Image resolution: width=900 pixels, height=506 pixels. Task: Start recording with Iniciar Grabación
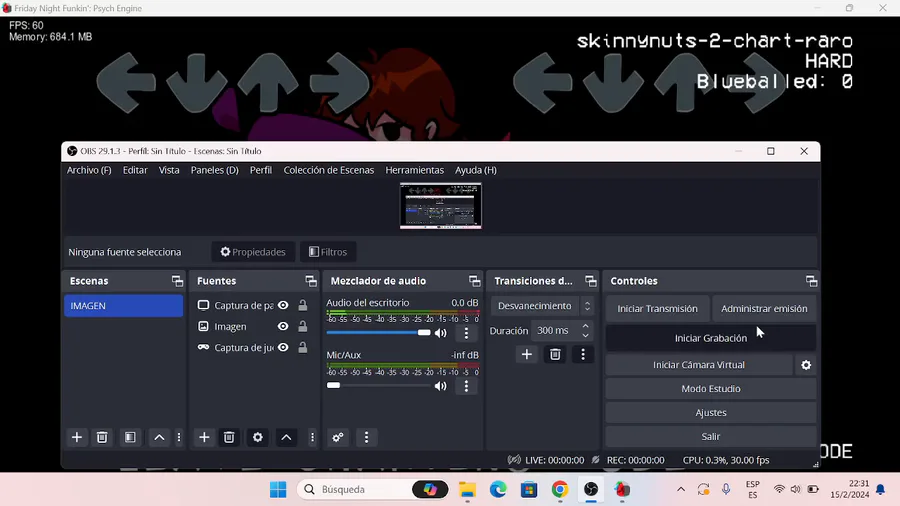point(711,338)
